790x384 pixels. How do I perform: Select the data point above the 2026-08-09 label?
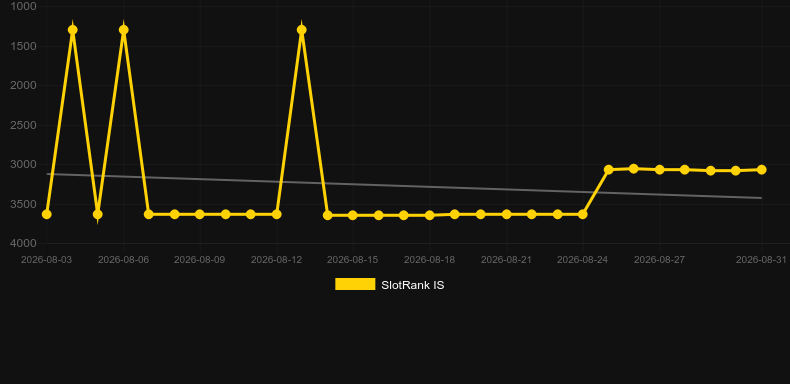coord(200,214)
